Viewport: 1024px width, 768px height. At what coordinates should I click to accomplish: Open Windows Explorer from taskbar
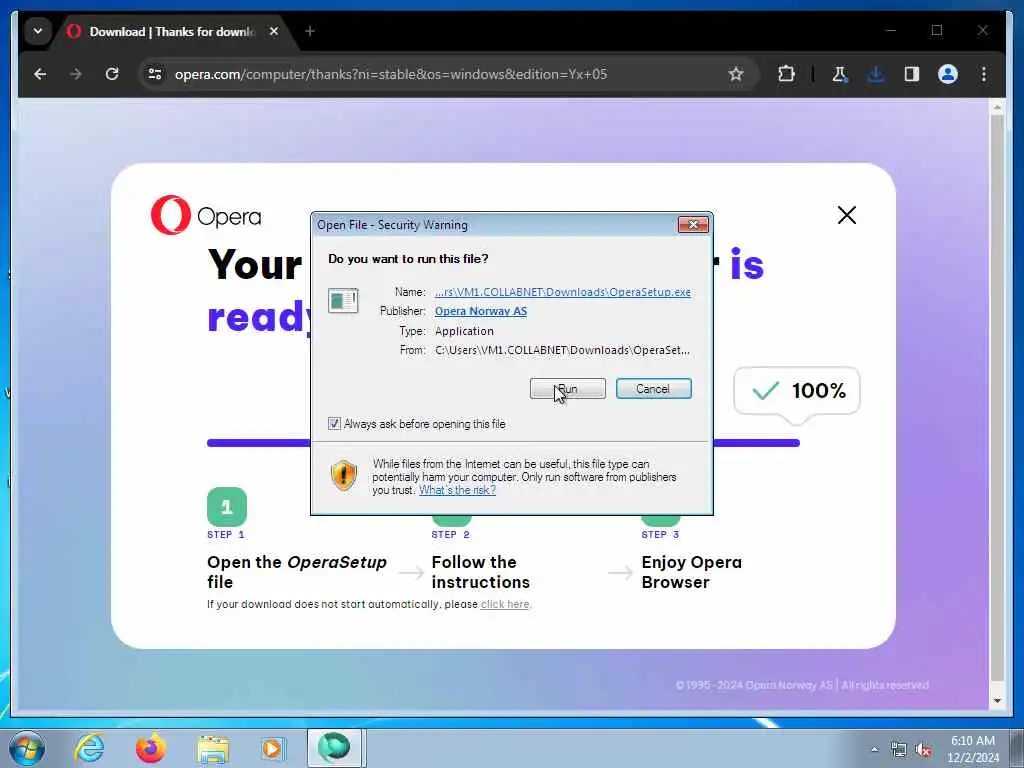pos(213,748)
